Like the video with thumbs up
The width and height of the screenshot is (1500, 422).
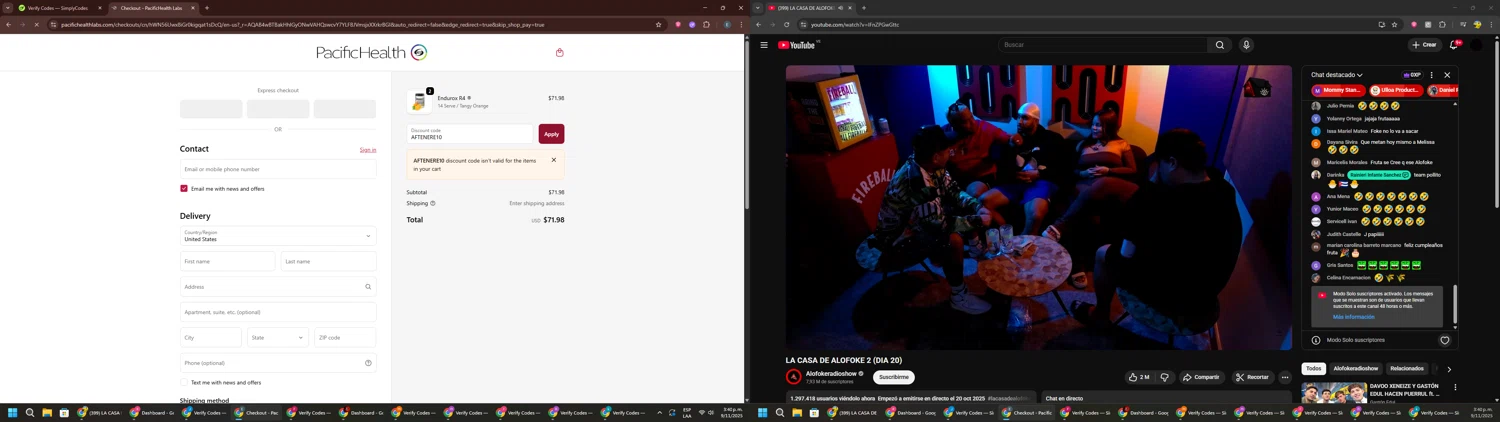pos(1139,377)
